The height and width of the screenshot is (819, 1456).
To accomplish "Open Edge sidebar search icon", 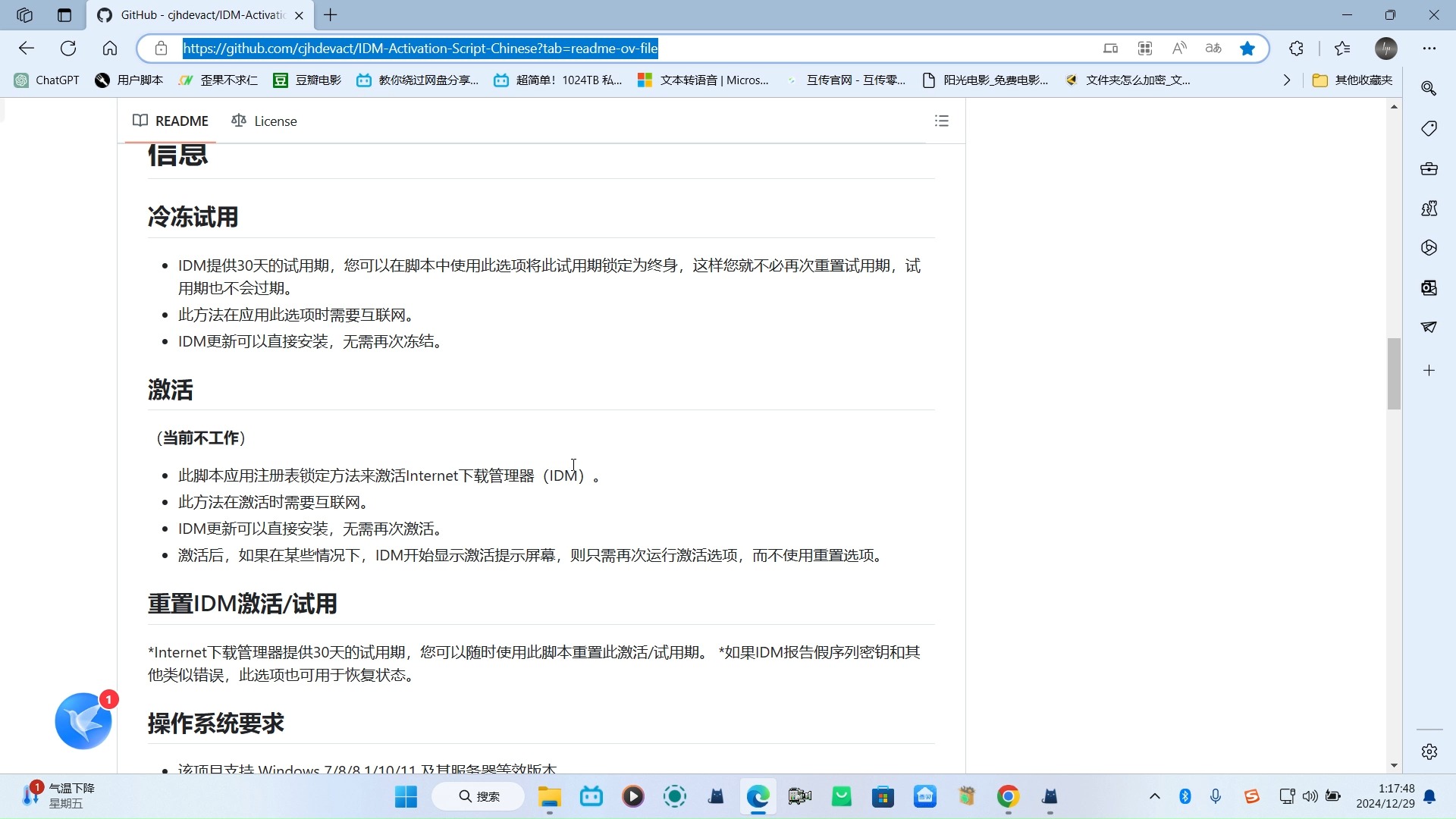I will [x=1429, y=89].
